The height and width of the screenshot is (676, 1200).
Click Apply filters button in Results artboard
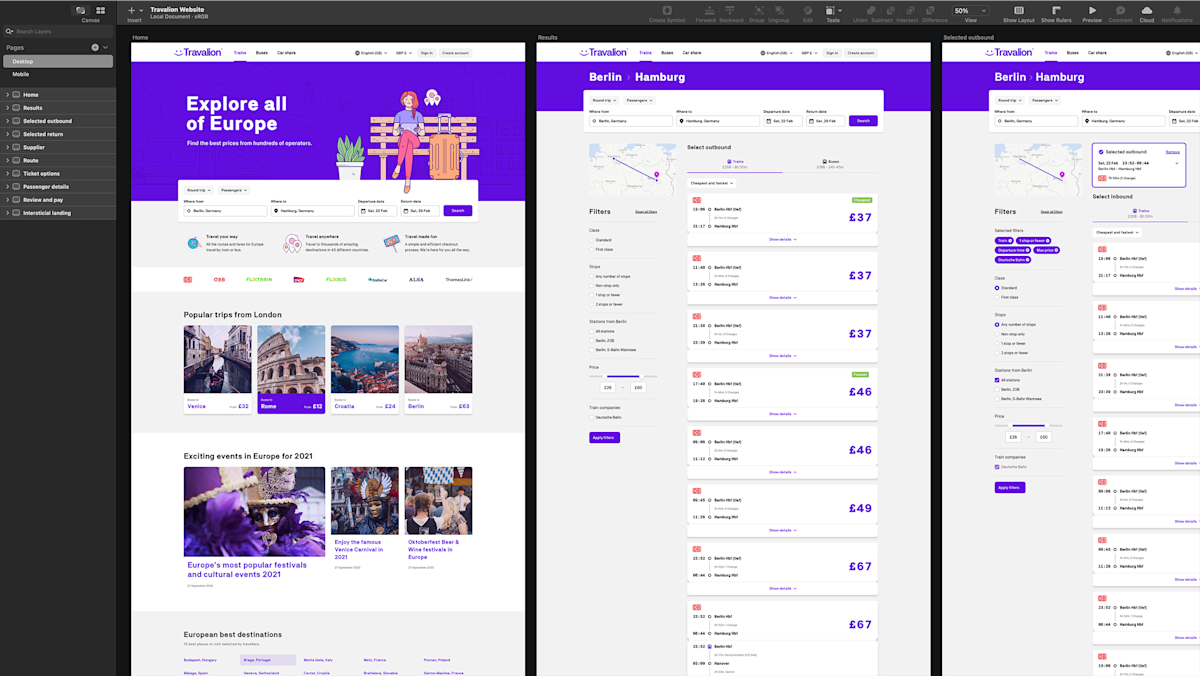[604, 437]
